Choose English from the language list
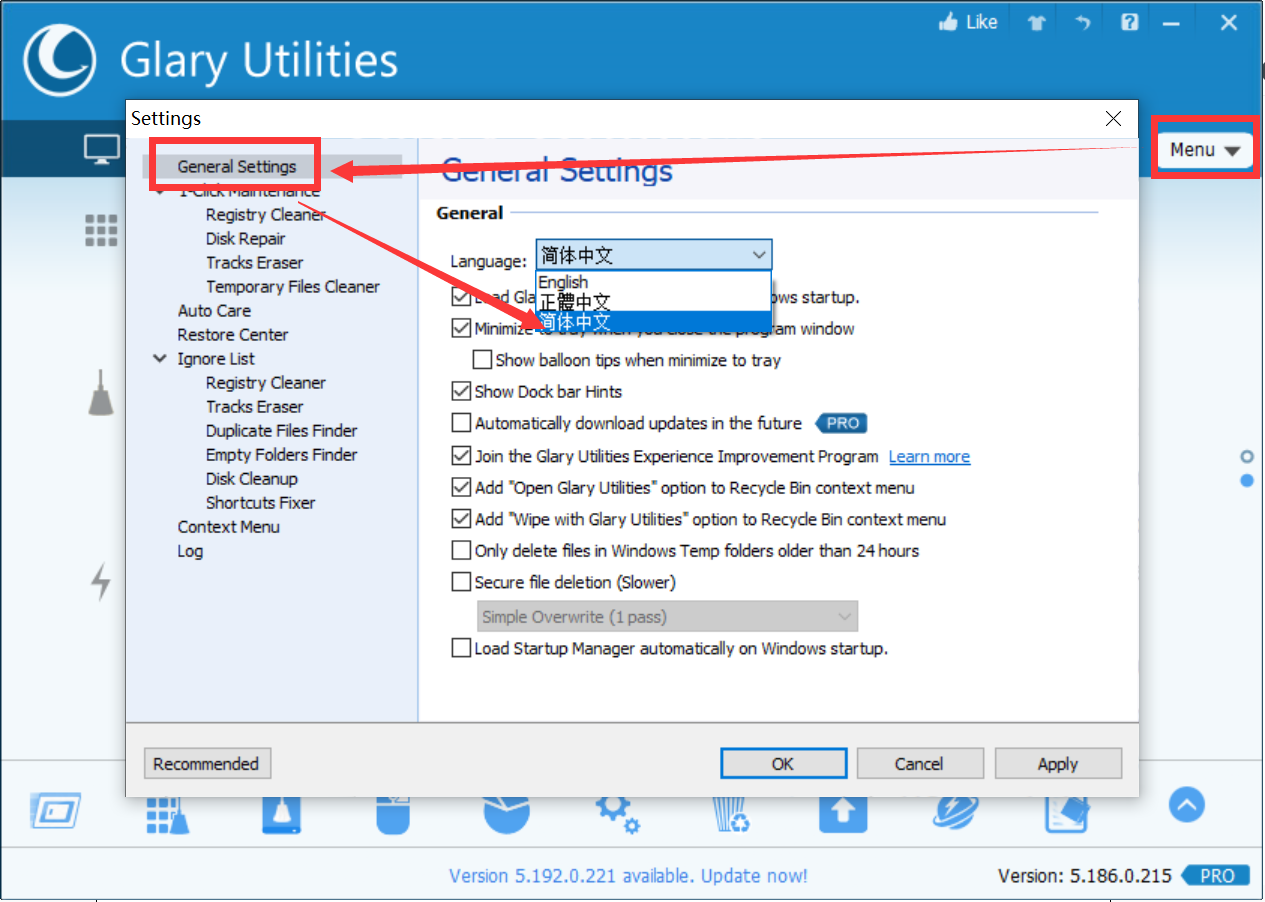 click(x=654, y=282)
